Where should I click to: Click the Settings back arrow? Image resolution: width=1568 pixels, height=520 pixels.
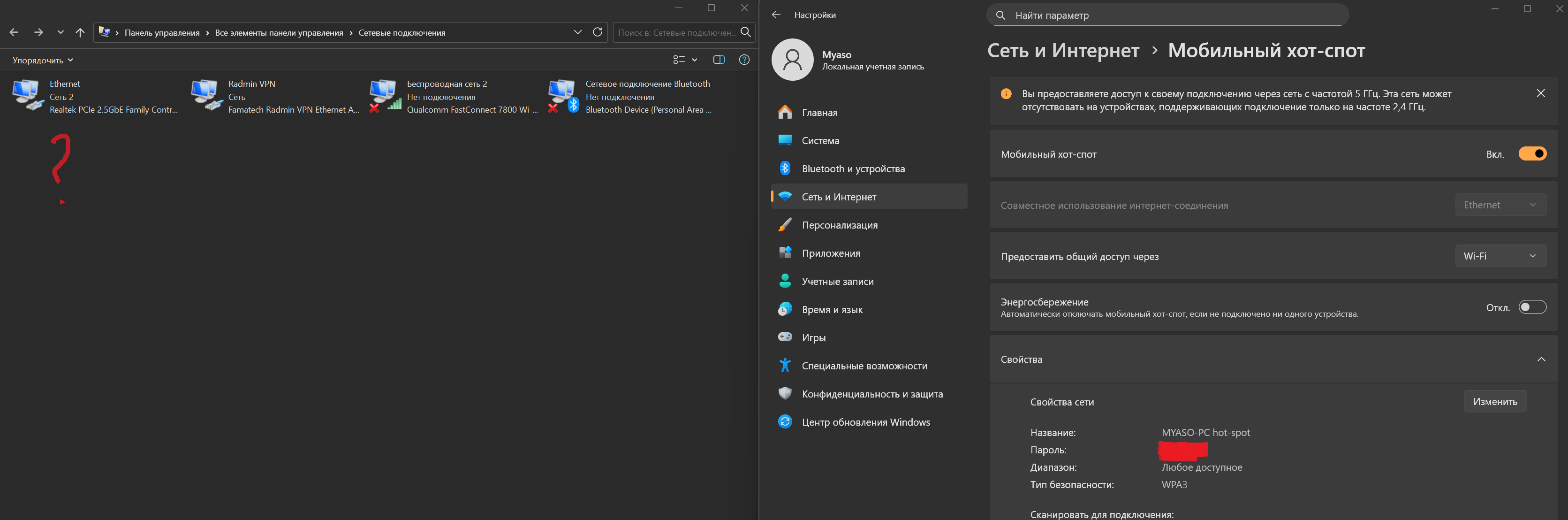click(776, 15)
